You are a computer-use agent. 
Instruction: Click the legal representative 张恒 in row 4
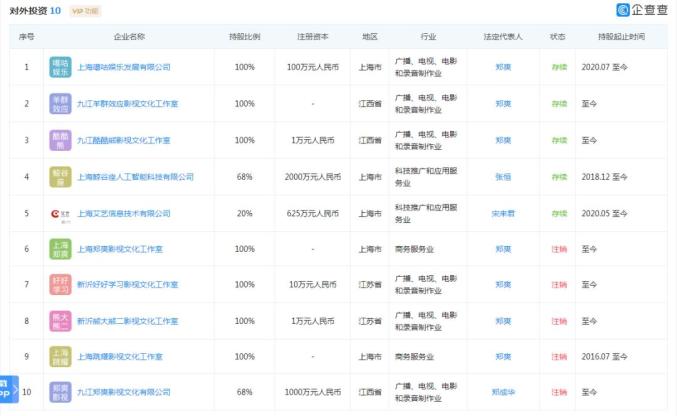click(503, 177)
